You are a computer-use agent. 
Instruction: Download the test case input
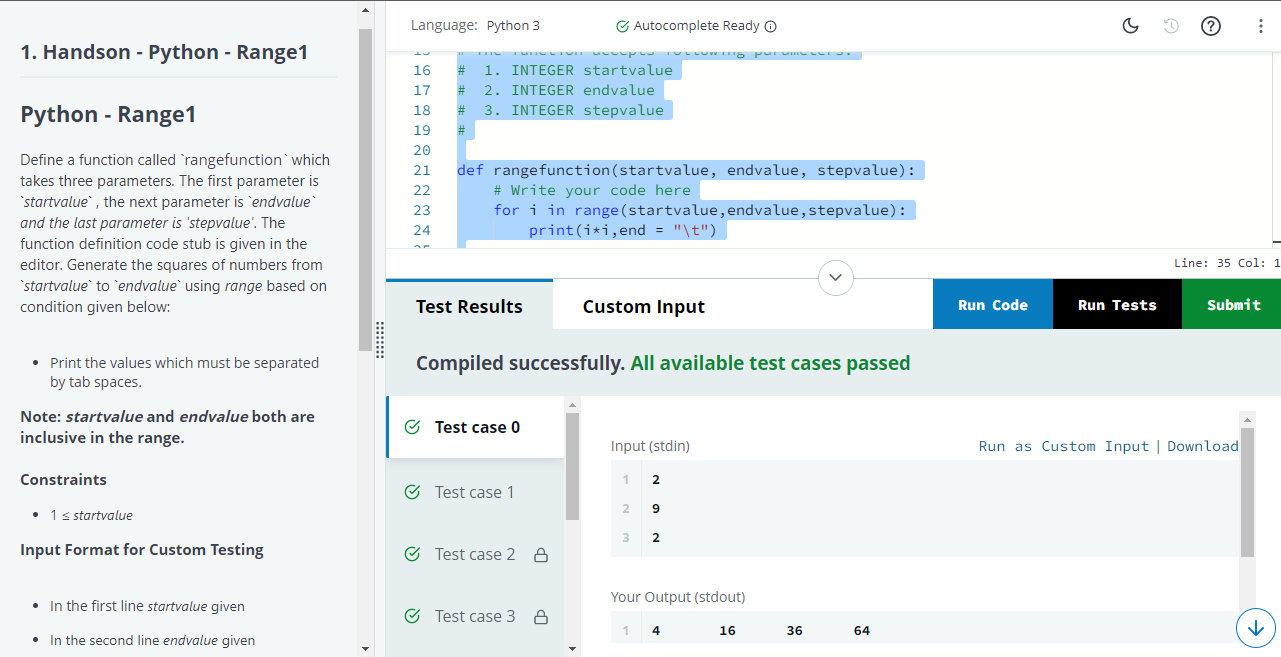pyautogui.click(x=1203, y=446)
